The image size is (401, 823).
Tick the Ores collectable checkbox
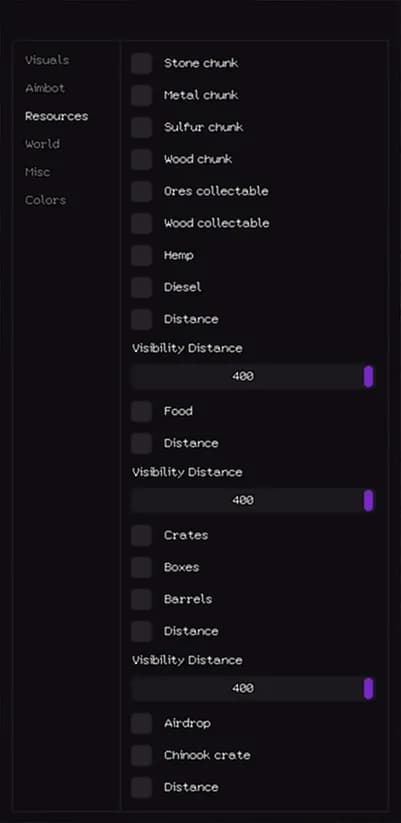(141, 191)
